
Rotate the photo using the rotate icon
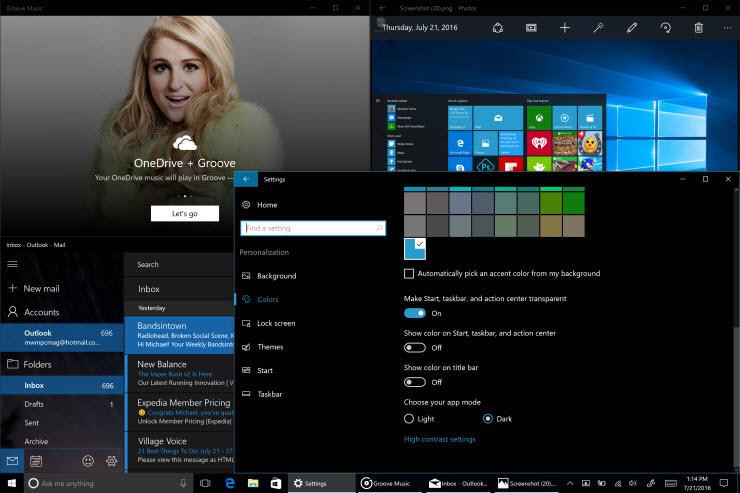click(665, 28)
